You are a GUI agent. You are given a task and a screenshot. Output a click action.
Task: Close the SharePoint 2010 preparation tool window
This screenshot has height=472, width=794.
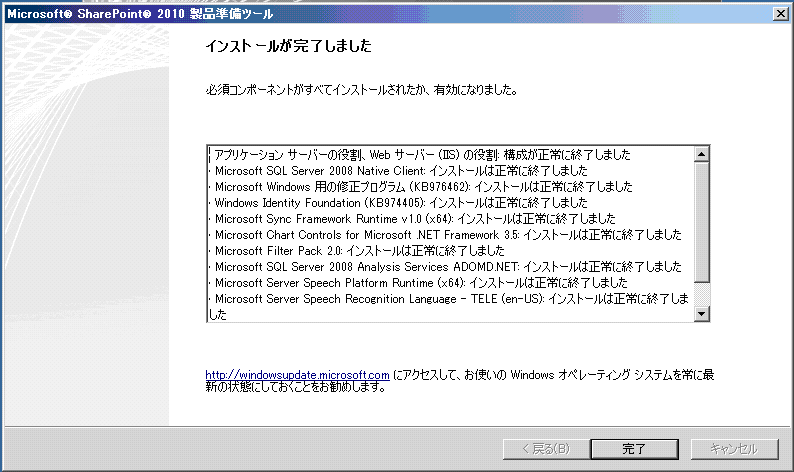point(781,14)
